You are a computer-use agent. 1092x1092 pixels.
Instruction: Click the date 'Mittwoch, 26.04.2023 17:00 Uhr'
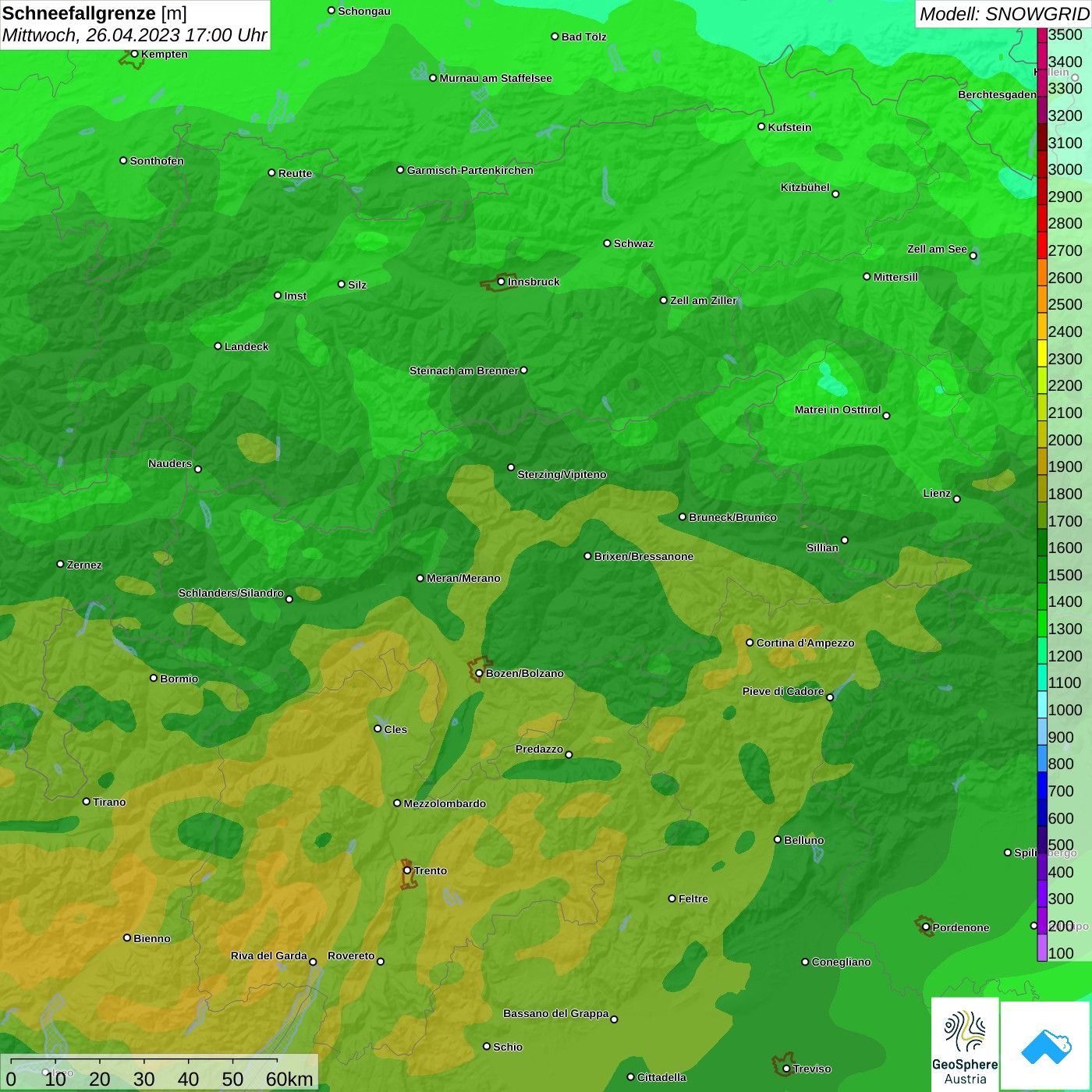coord(134,35)
